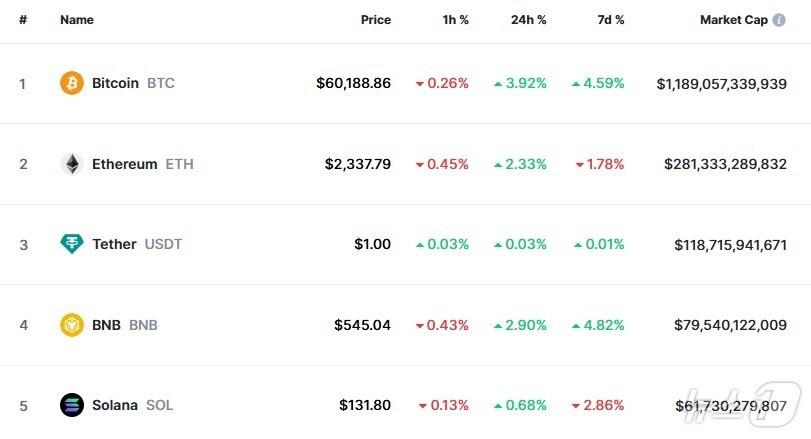Open the Solana SOL name link
Viewport: 811px width, 439px height.
point(132,405)
